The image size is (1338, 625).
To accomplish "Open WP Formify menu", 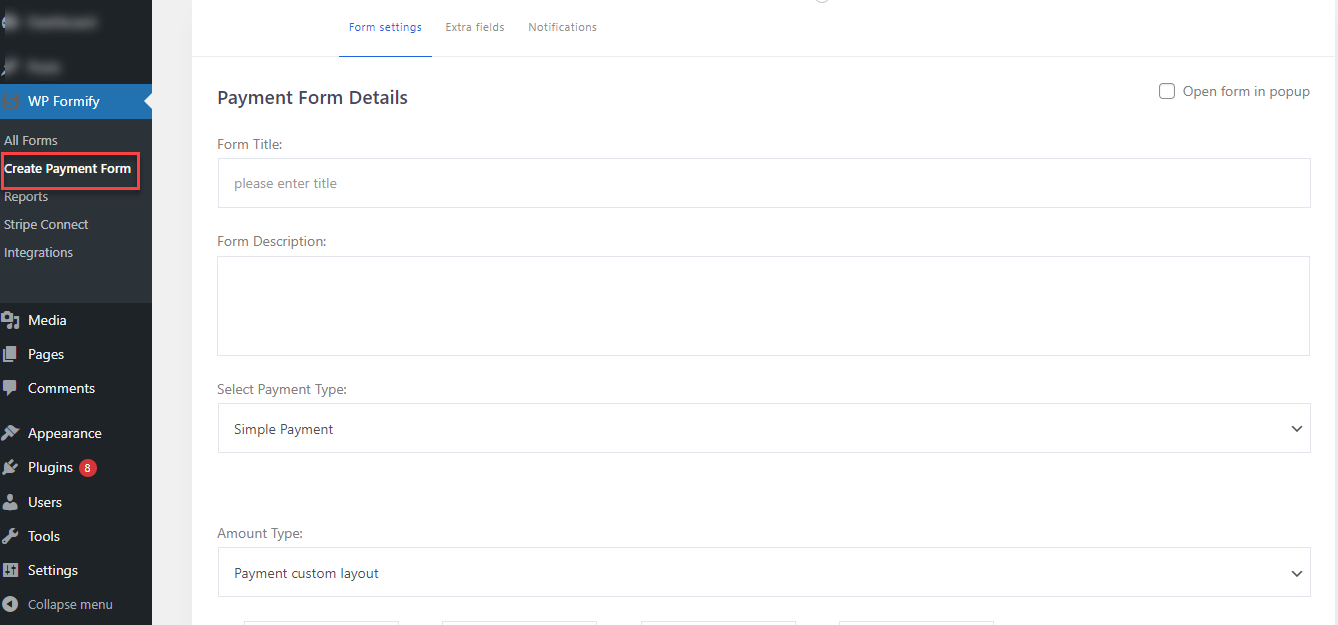I will [76, 101].
